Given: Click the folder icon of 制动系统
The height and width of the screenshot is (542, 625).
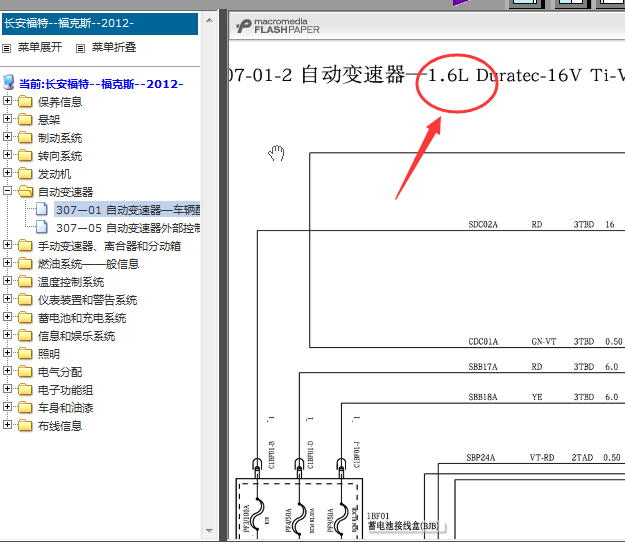Looking at the screenshot, I should (25, 137).
